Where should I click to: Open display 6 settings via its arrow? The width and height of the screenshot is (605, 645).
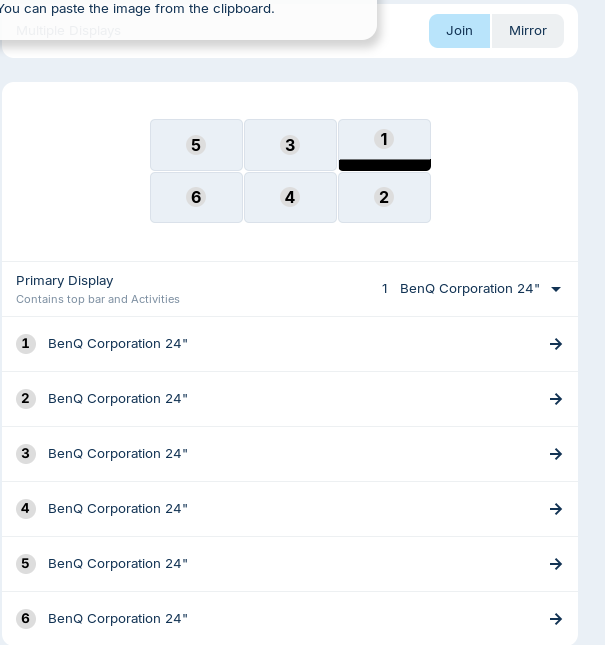[556, 619]
